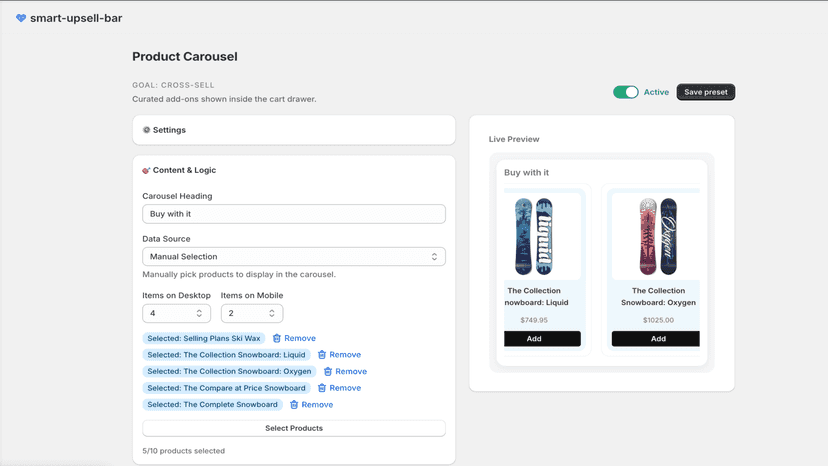The height and width of the screenshot is (466, 828).
Task: Click the smart-upsell-bar heart logo icon
Action: tap(21, 18)
